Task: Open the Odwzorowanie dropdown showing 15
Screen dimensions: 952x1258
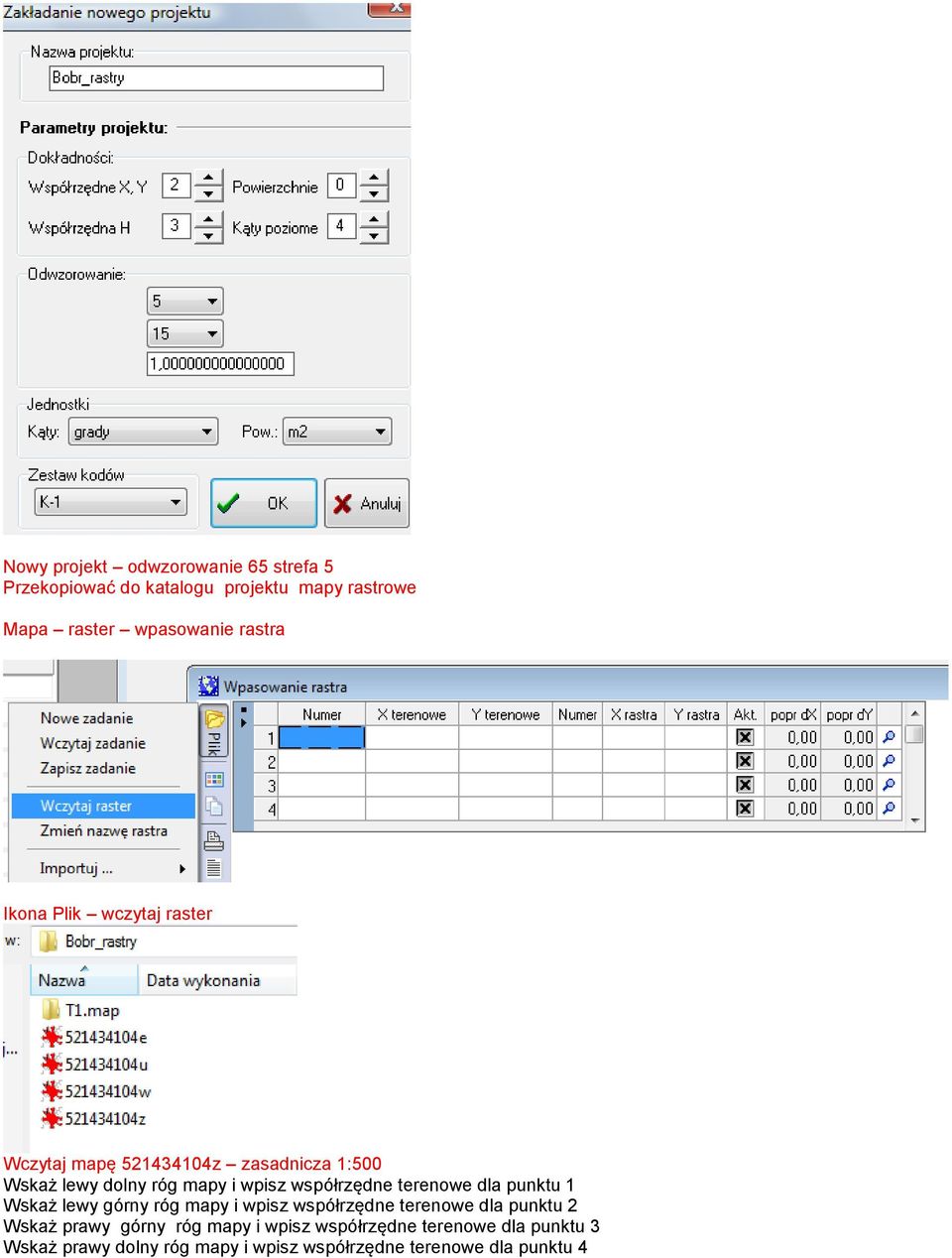Action: click(x=185, y=334)
